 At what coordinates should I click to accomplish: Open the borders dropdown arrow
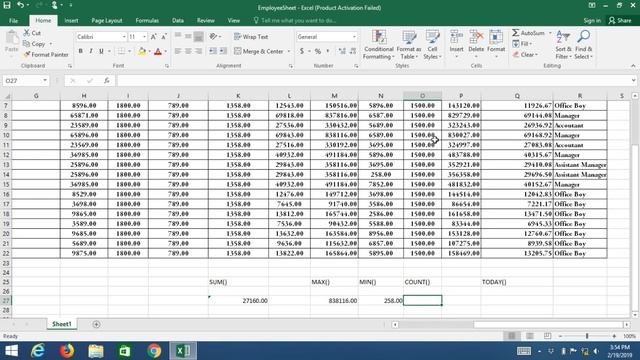129,51
